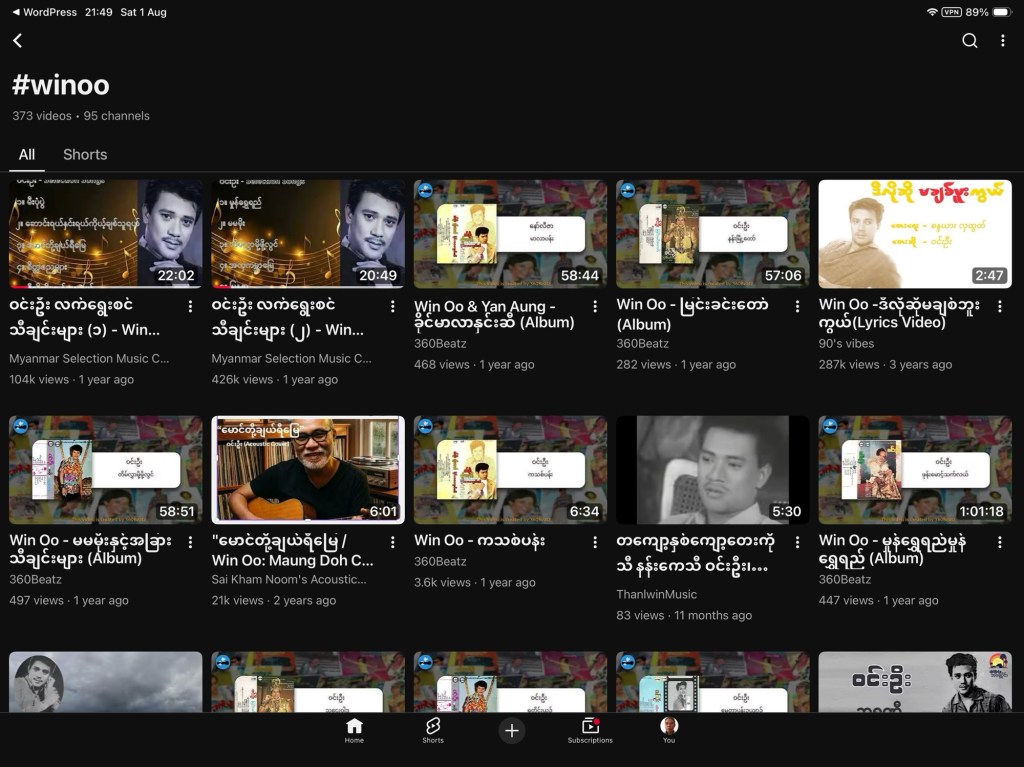
Task: Open options for the 1:01:18 album video
Action: click(x=1000, y=542)
